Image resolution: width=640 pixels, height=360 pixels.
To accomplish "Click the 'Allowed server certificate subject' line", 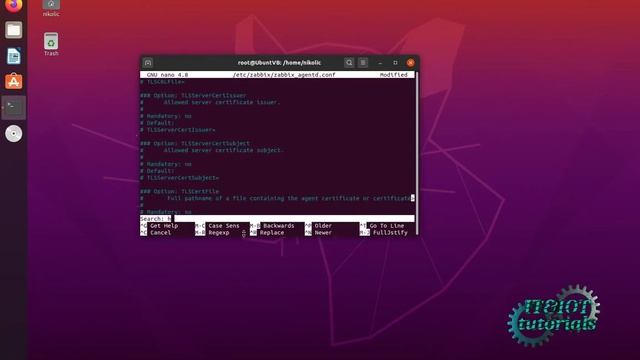I will [224, 150].
